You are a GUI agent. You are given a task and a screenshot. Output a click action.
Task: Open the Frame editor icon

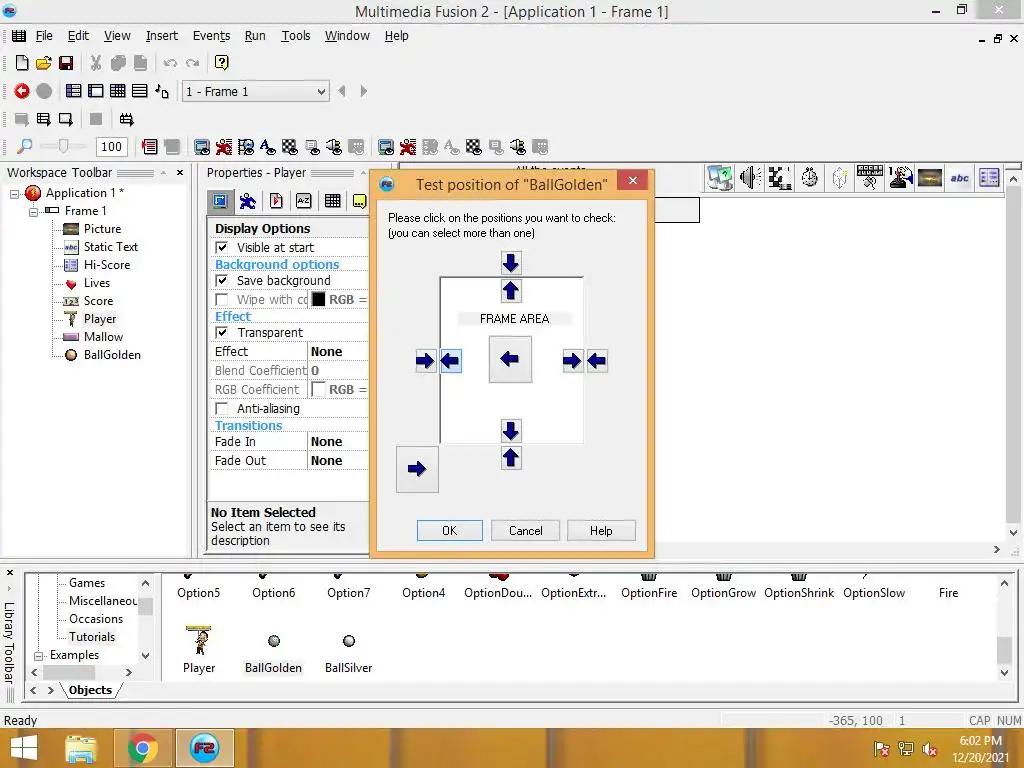[x=96, y=91]
